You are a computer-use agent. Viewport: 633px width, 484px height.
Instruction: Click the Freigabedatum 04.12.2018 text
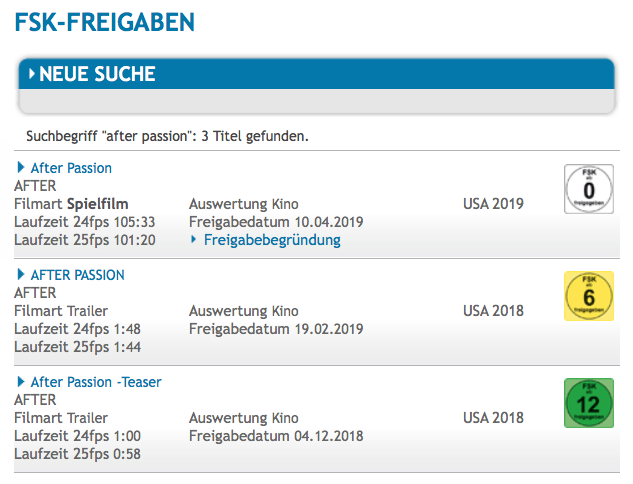point(276,436)
